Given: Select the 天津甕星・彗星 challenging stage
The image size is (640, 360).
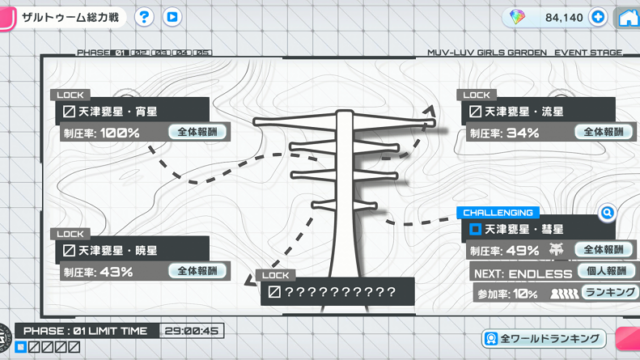Looking at the screenshot, I should pyautogui.click(x=538, y=229).
